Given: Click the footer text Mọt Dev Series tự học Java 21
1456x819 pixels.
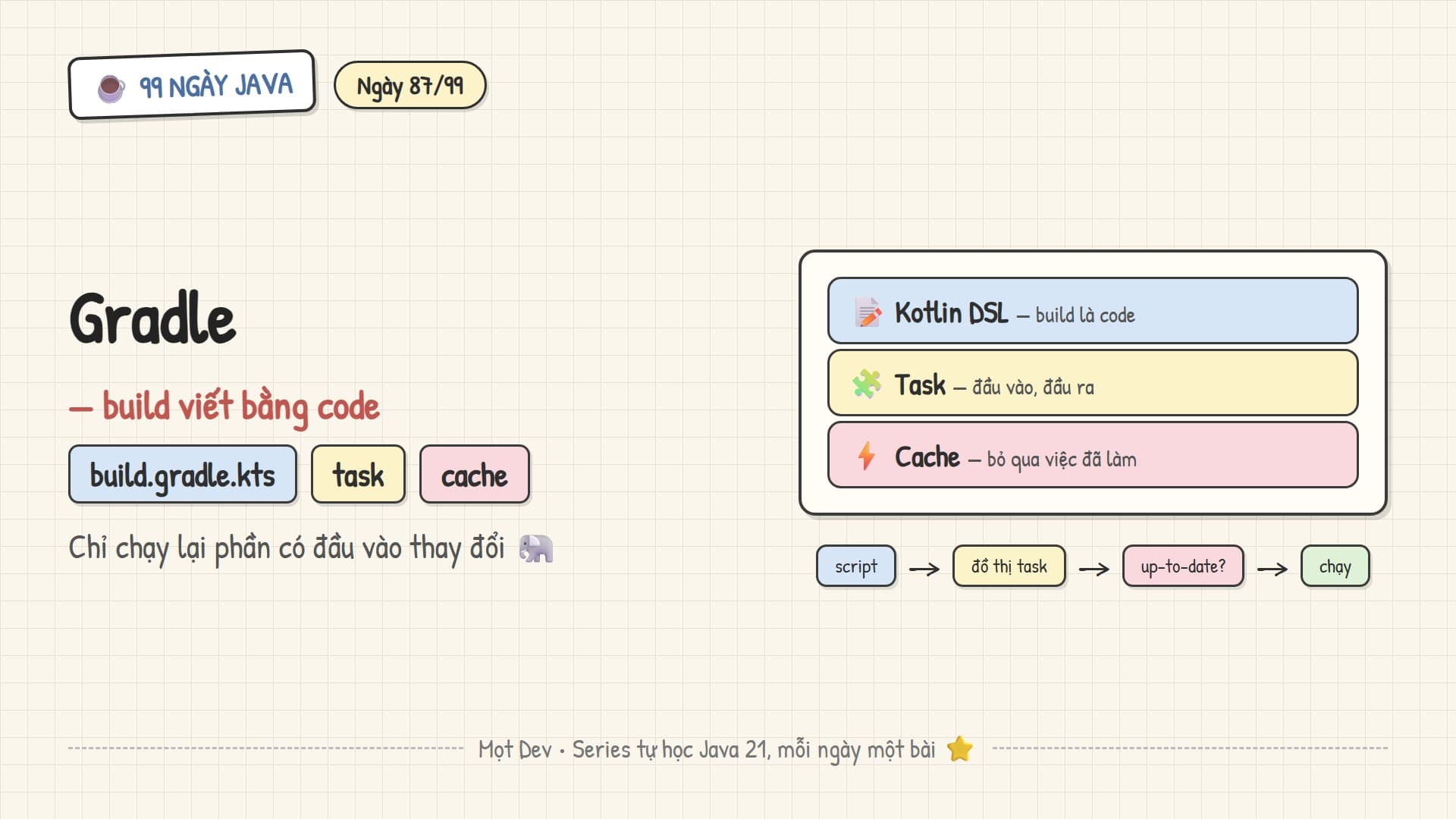Looking at the screenshot, I should coord(707,749).
